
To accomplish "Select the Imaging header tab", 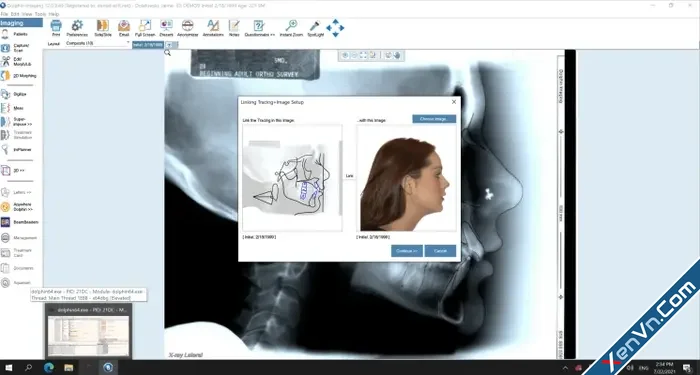I will (21, 23).
